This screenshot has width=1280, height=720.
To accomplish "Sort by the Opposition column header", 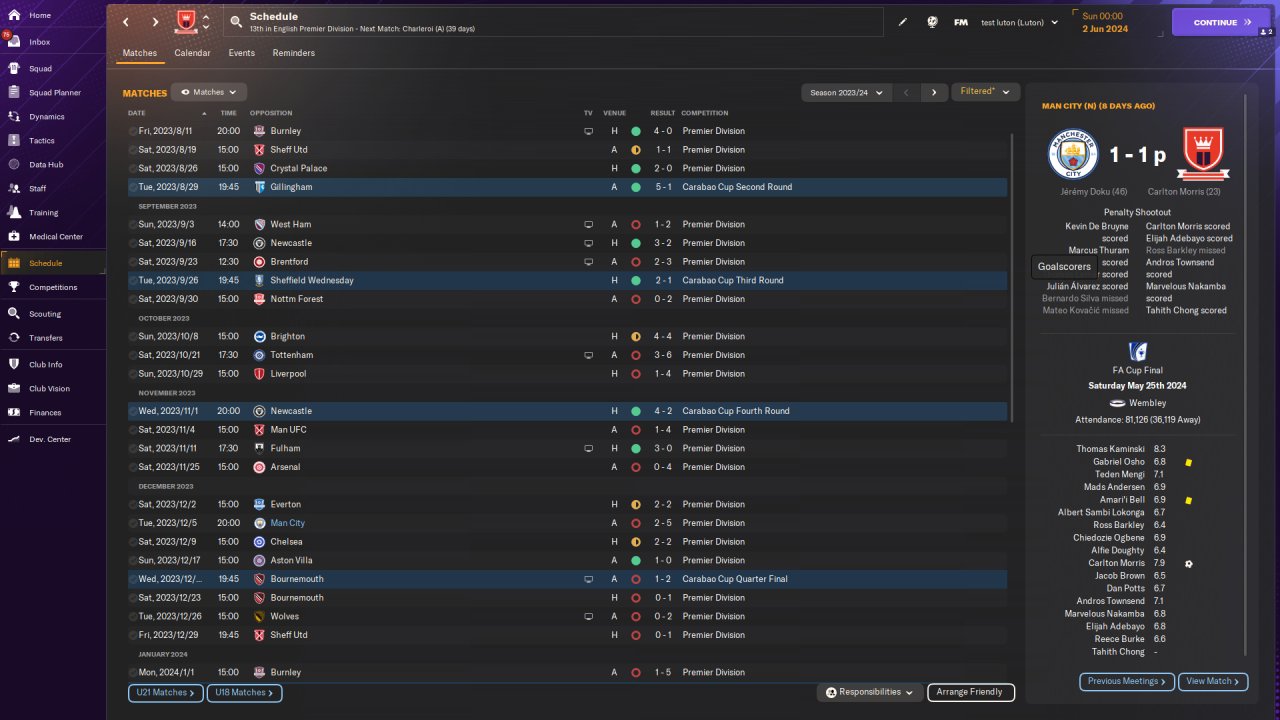I will coord(271,113).
